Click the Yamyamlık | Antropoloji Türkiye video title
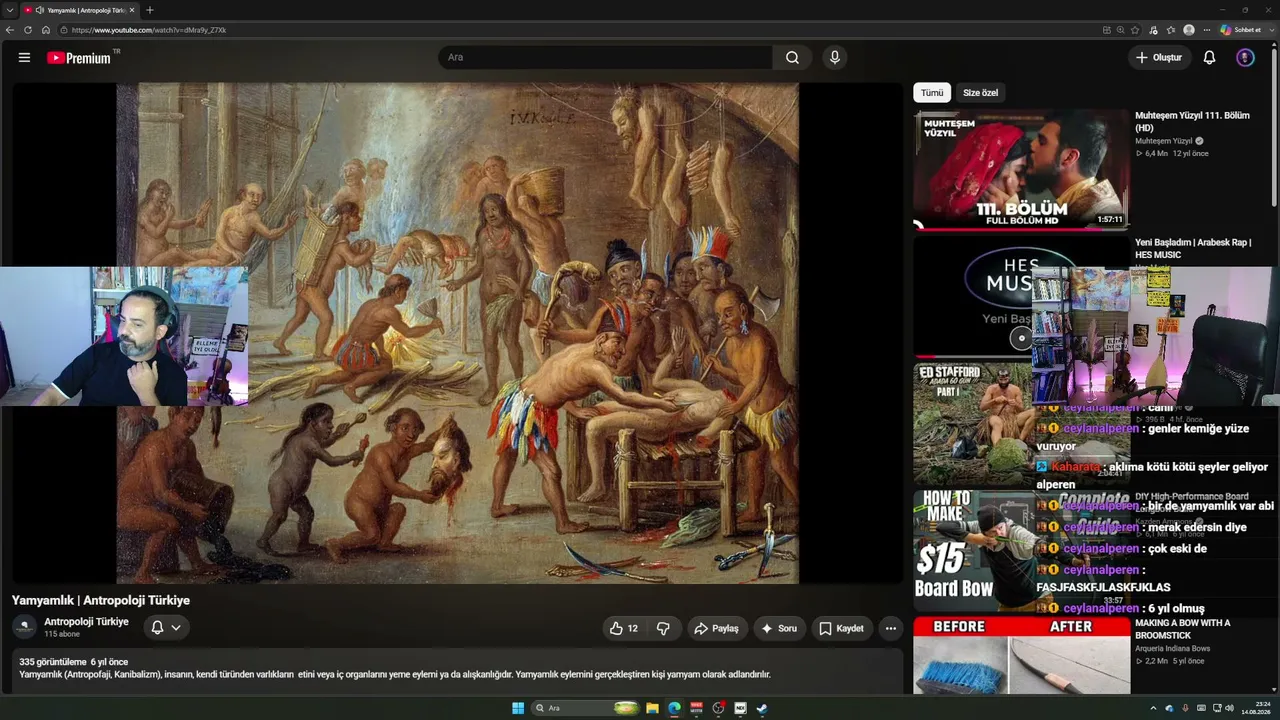This screenshot has height=720, width=1280. 101,600
